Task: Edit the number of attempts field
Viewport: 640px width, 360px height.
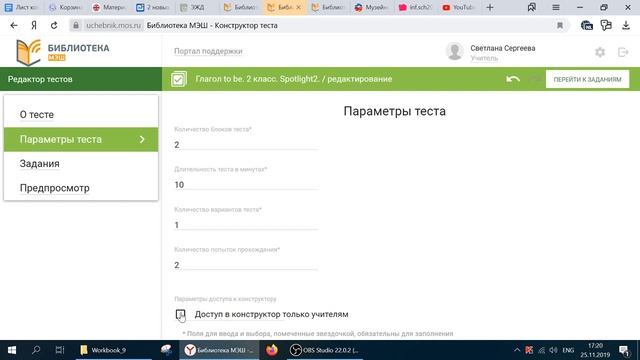Action: pos(246,265)
